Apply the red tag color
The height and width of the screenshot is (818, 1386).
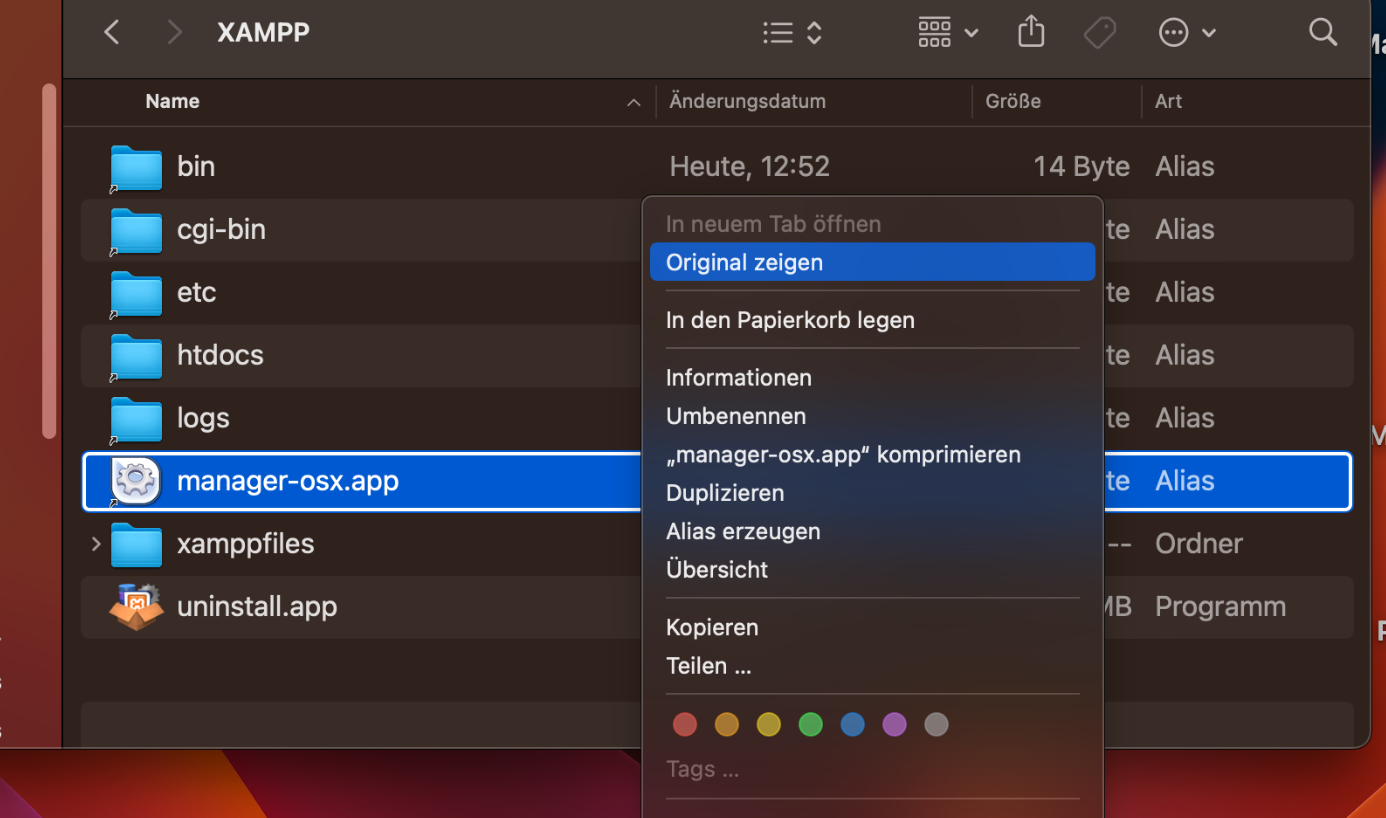point(685,724)
